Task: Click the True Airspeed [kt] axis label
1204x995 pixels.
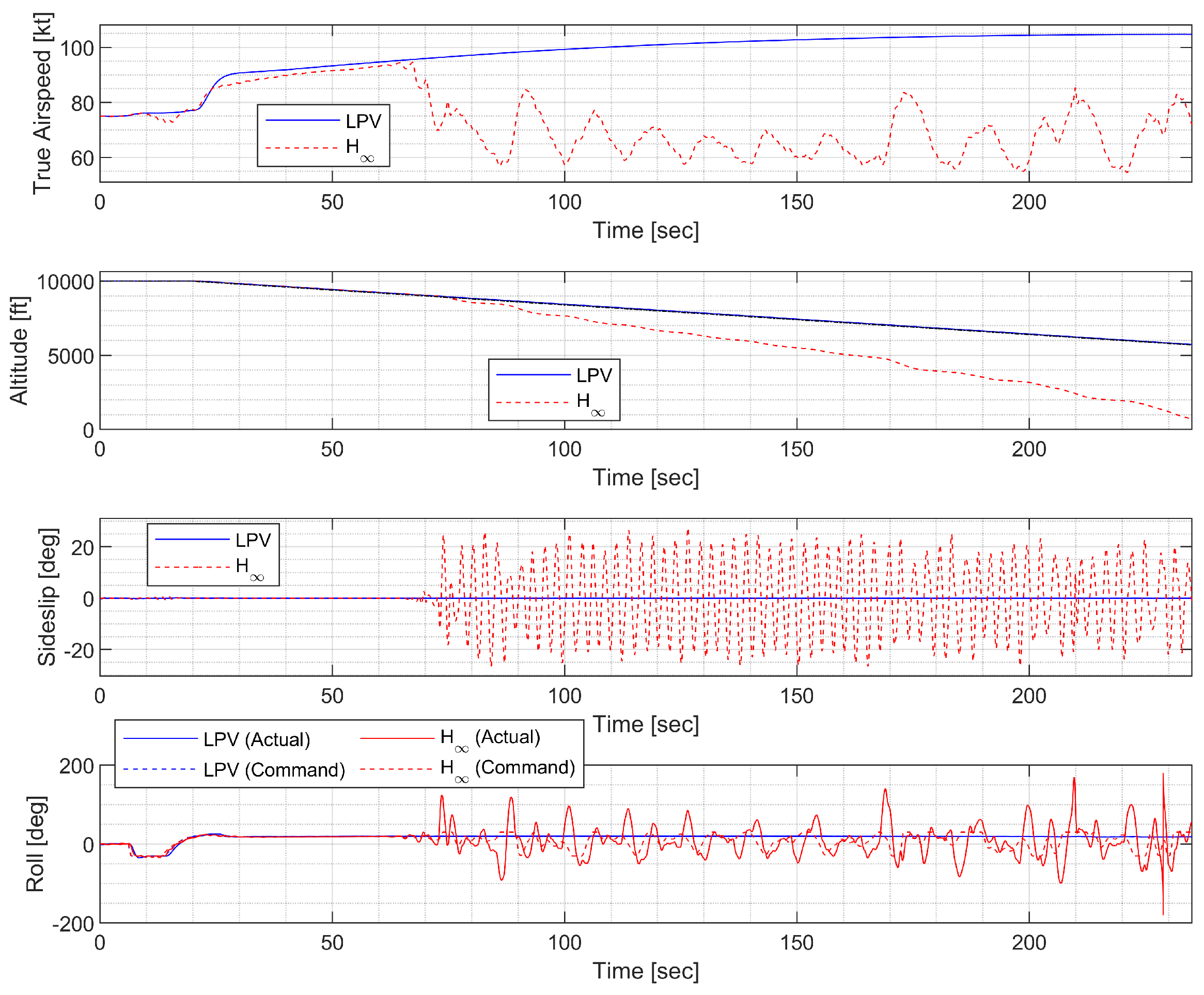Action: pos(41,103)
